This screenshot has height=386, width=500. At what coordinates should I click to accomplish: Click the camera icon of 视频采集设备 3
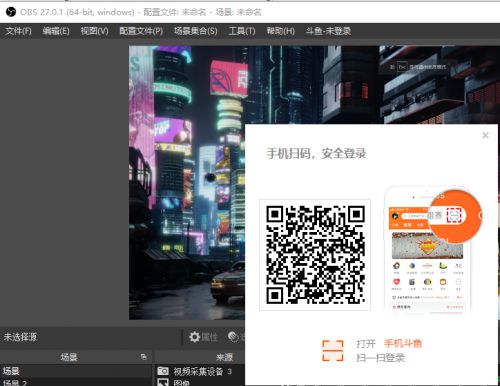pos(163,371)
